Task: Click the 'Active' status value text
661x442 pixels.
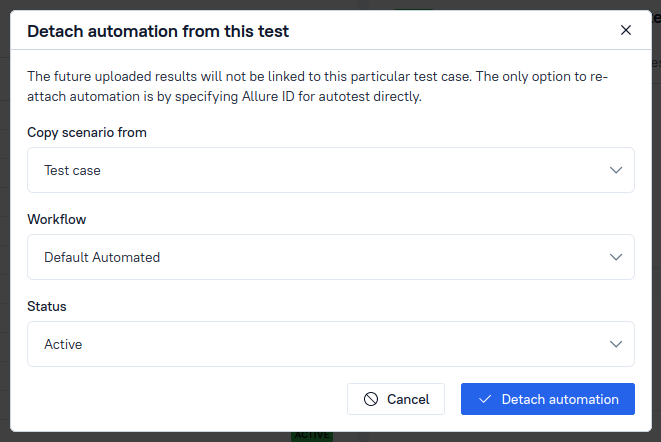Action: click(x=63, y=344)
